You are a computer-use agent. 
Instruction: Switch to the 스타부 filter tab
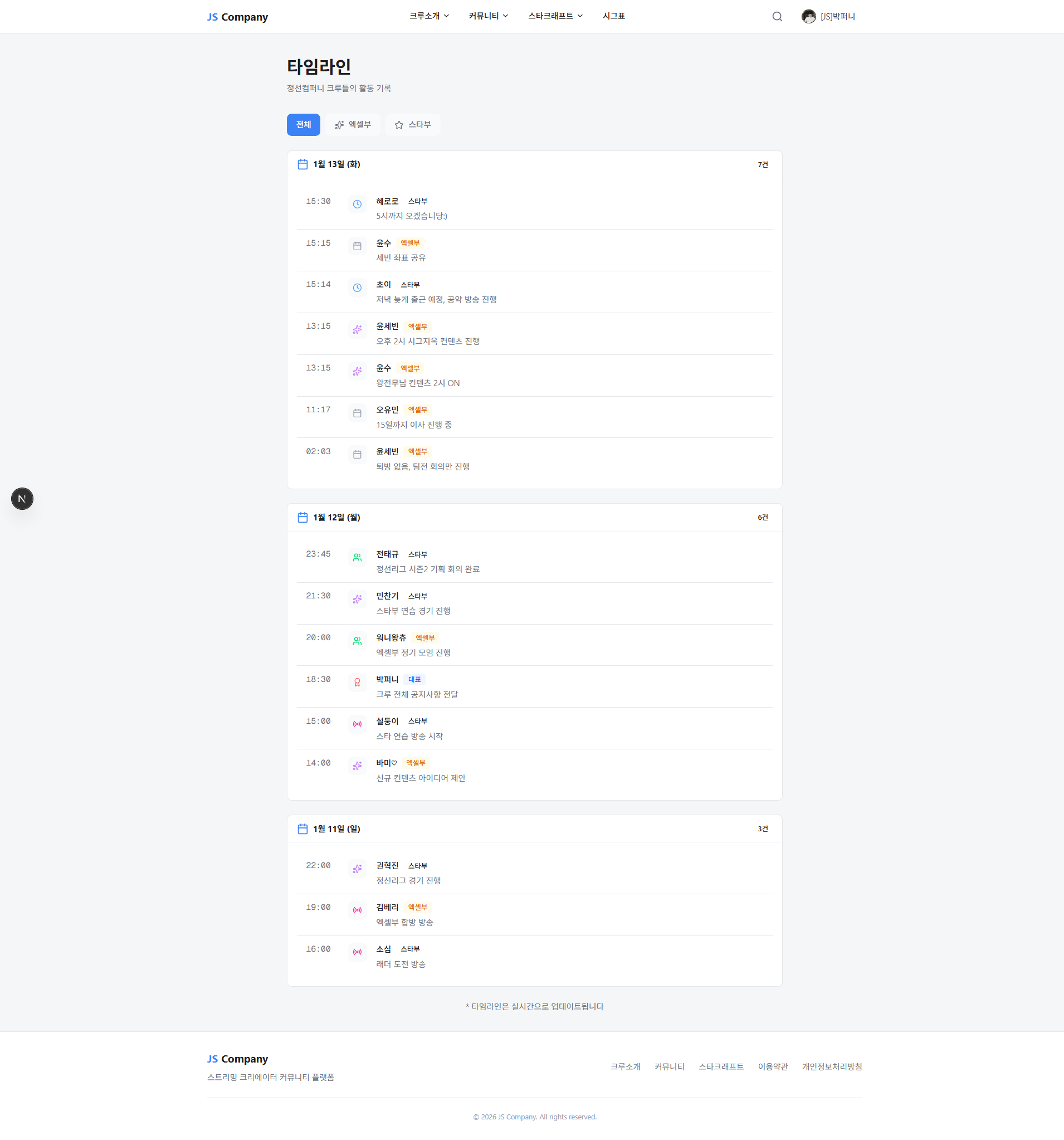(413, 125)
